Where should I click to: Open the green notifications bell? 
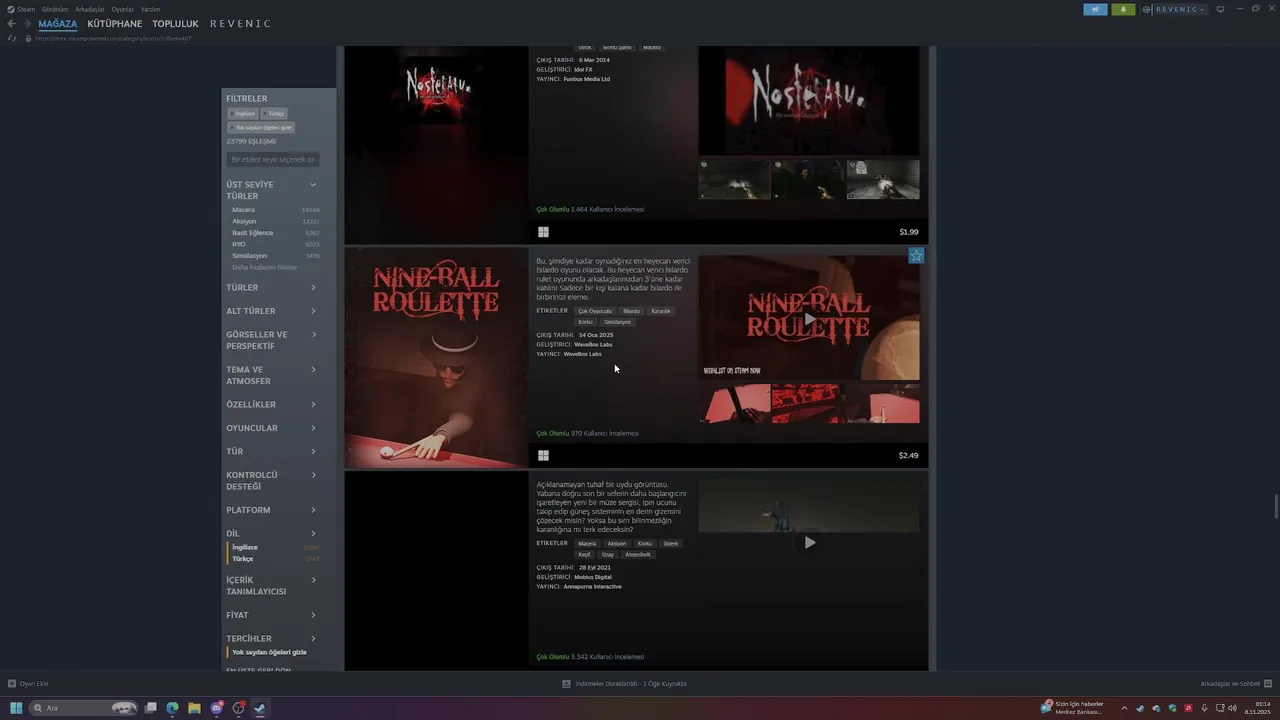[x=1123, y=9]
